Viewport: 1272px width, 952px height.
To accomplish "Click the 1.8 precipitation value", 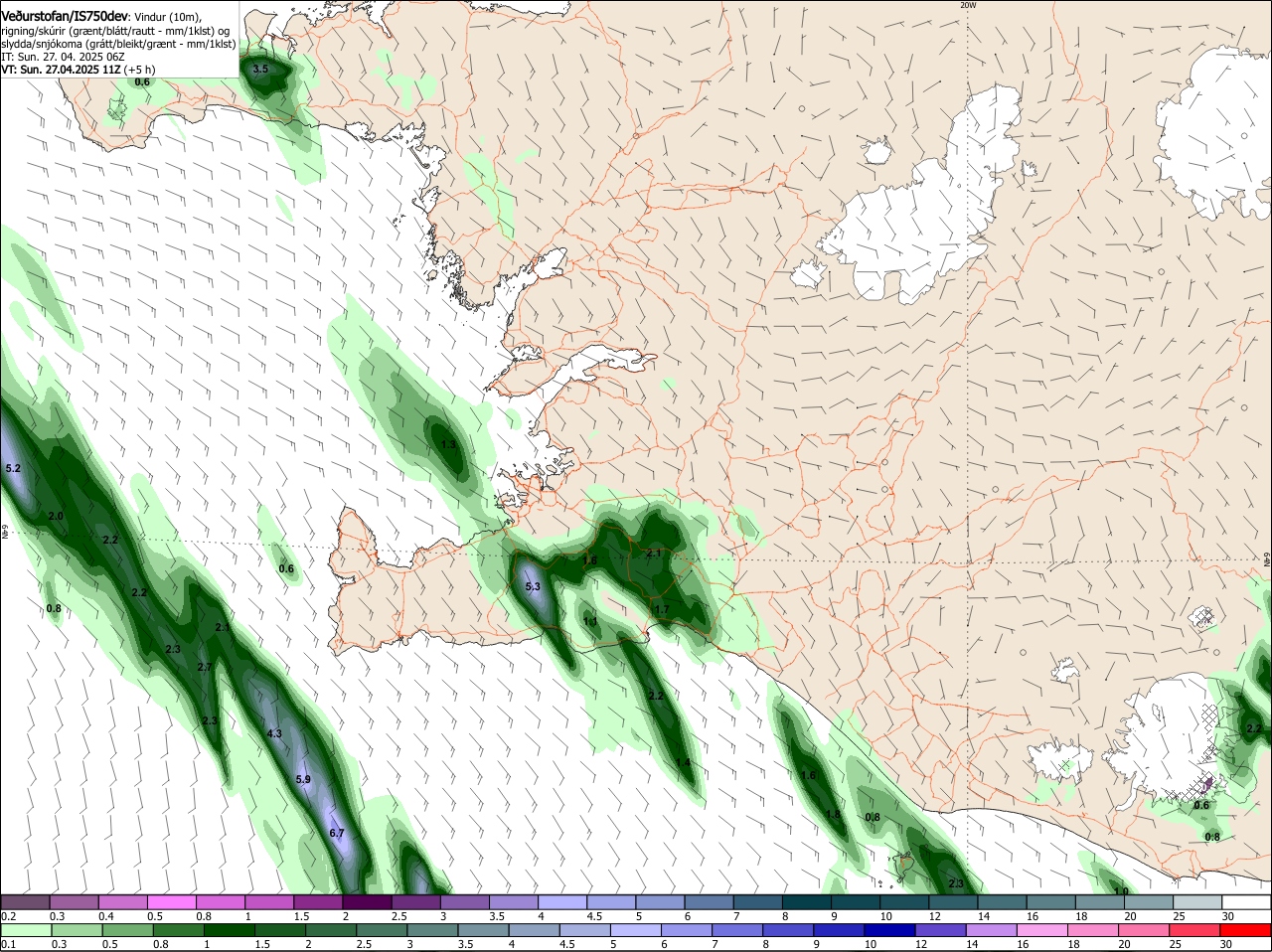I will [x=834, y=815].
